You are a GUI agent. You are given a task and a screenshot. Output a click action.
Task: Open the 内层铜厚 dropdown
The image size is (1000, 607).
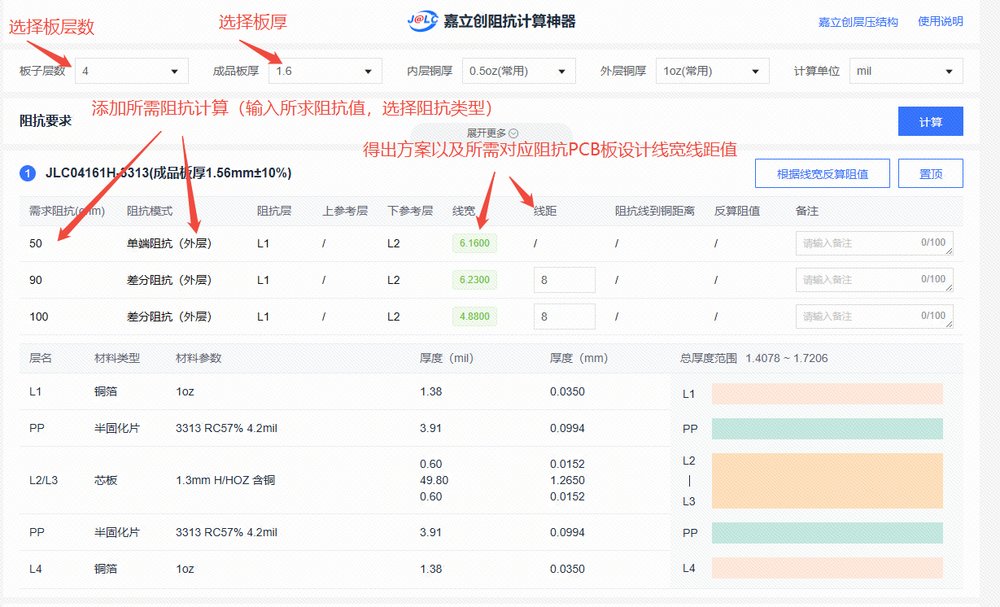[x=519, y=71]
